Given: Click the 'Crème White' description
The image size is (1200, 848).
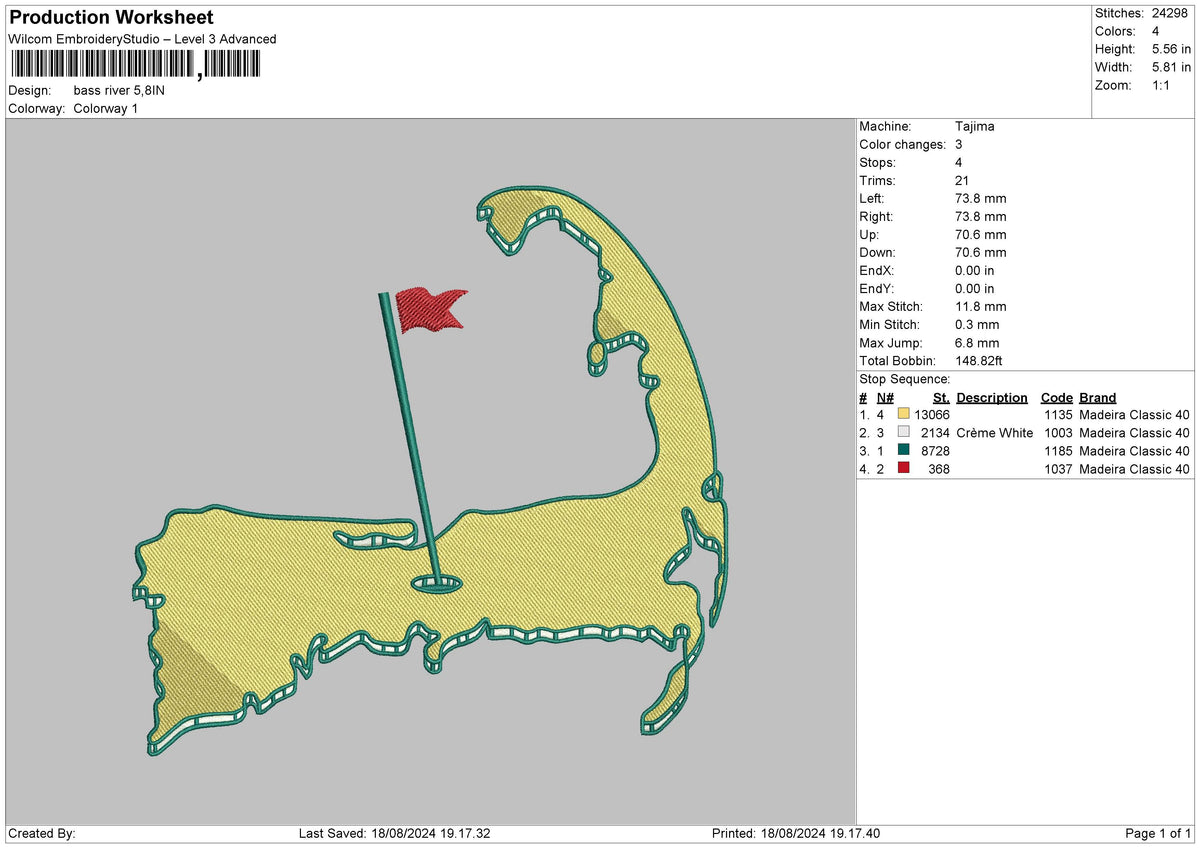Looking at the screenshot, I should click(995, 433).
